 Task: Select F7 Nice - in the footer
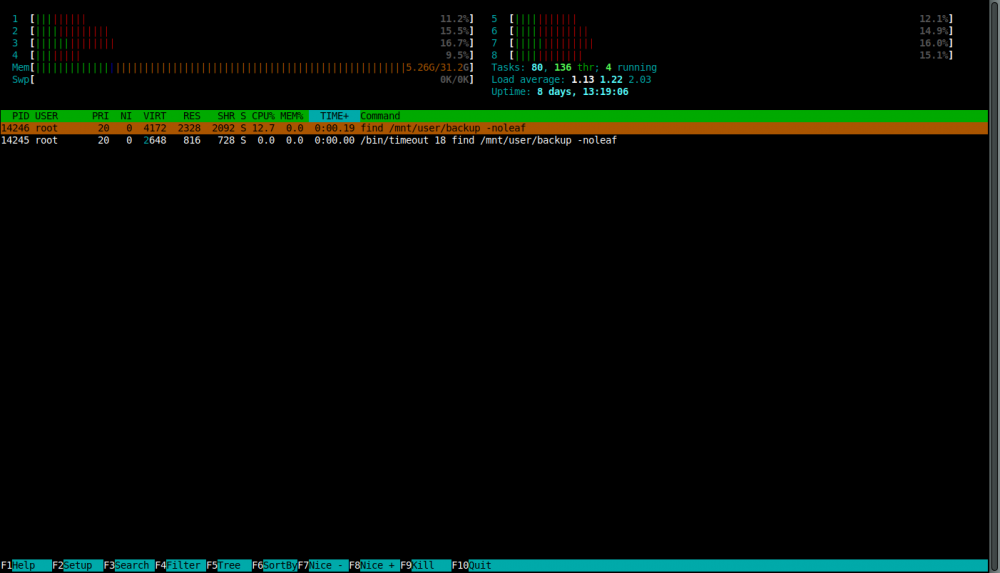[x=323, y=565]
